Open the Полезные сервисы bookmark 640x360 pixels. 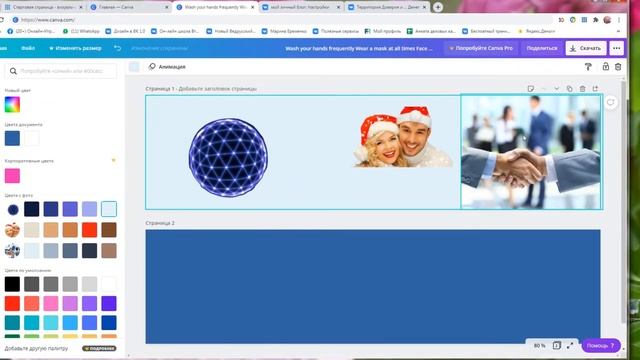coord(336,31)
